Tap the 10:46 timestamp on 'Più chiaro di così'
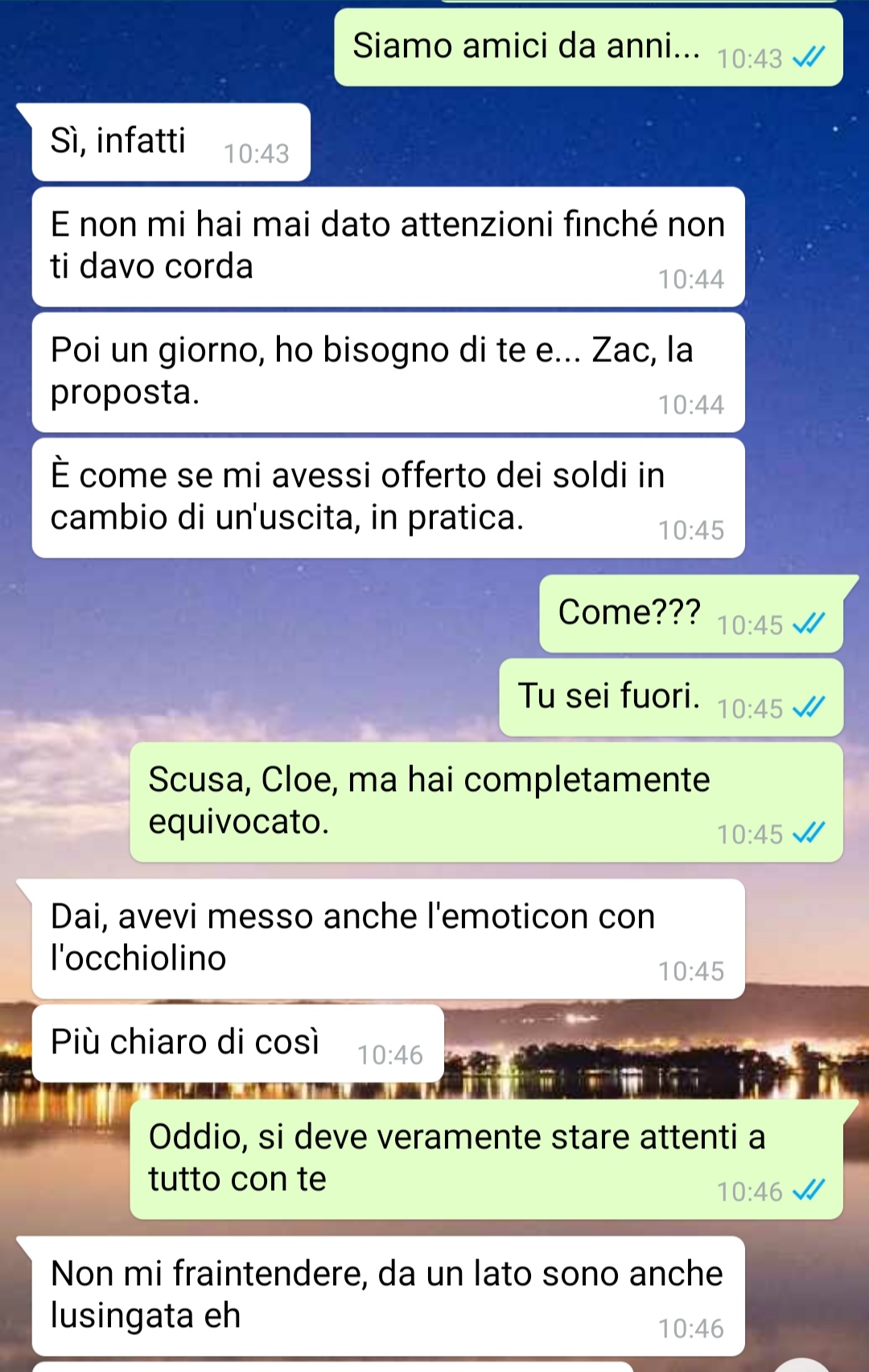The width and height of the screenshot is (869, 1372). [x=390, y=1055]
